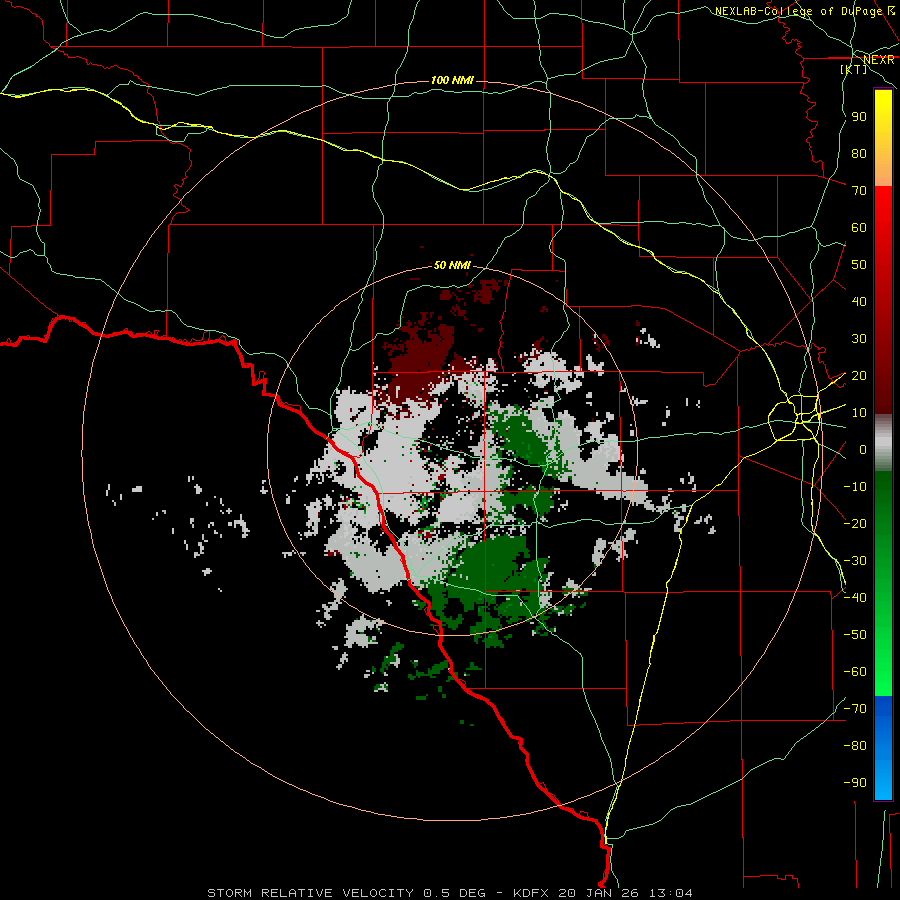Select the "70" value on the velocity scale

click(x=859, y=191)
